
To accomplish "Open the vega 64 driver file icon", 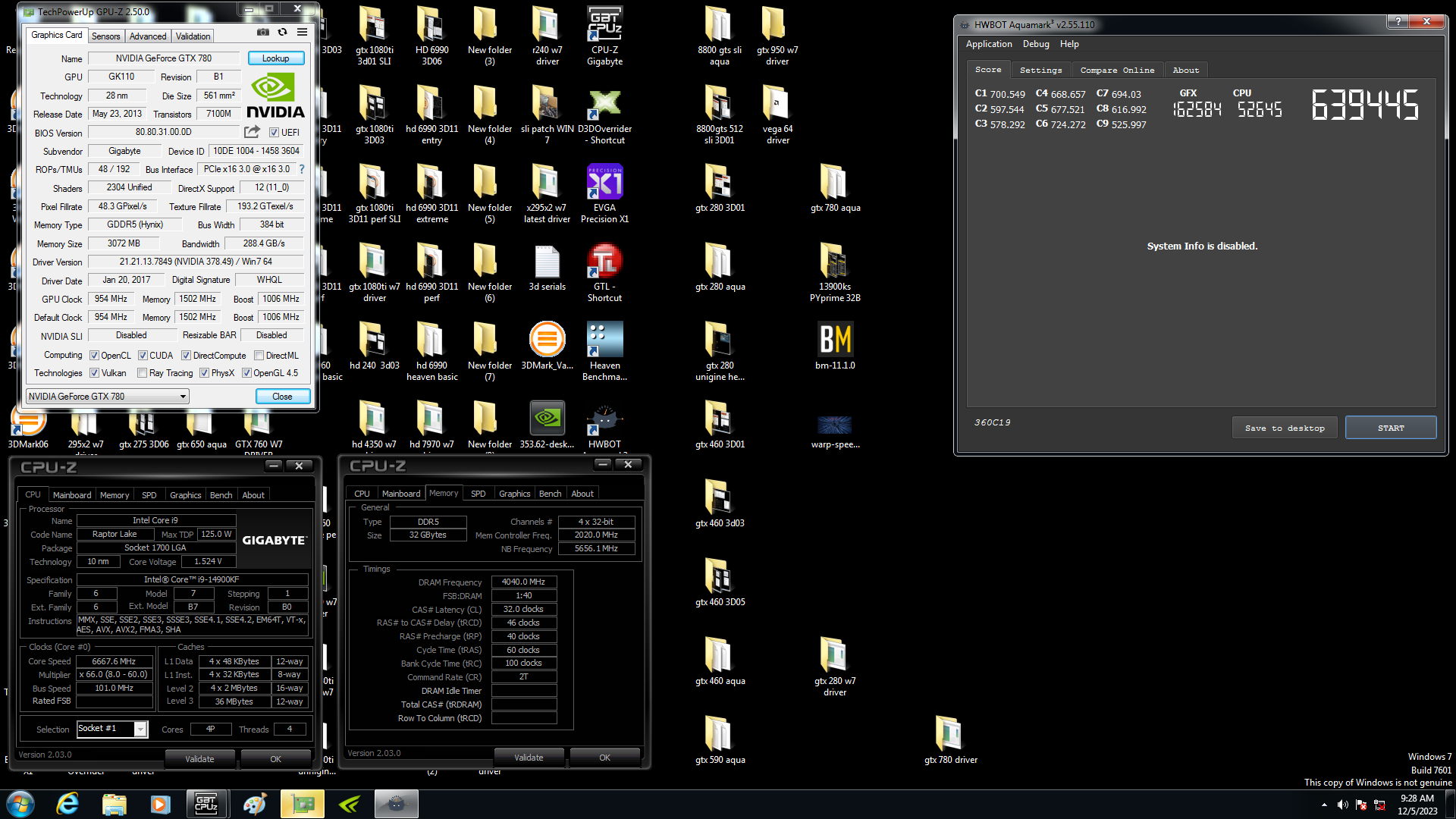I will click(x=777, y=115).
